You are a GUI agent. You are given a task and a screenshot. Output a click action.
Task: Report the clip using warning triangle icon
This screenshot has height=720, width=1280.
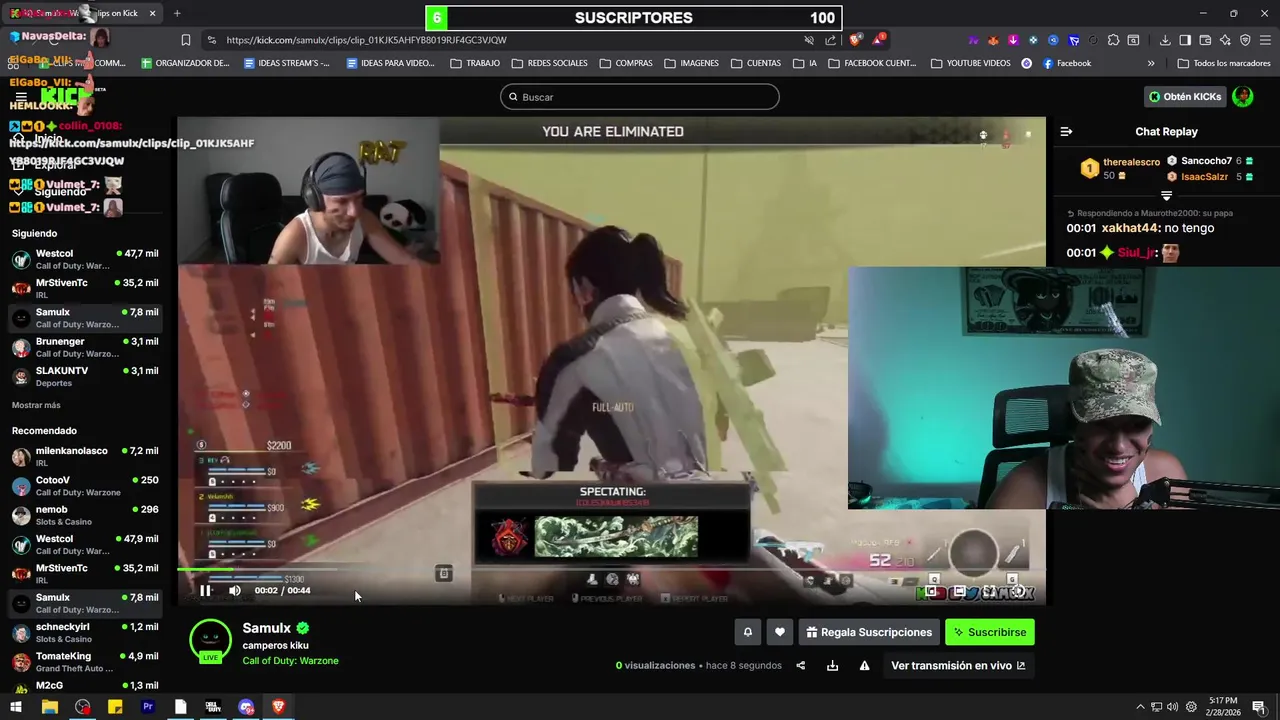tap(864, 666)
